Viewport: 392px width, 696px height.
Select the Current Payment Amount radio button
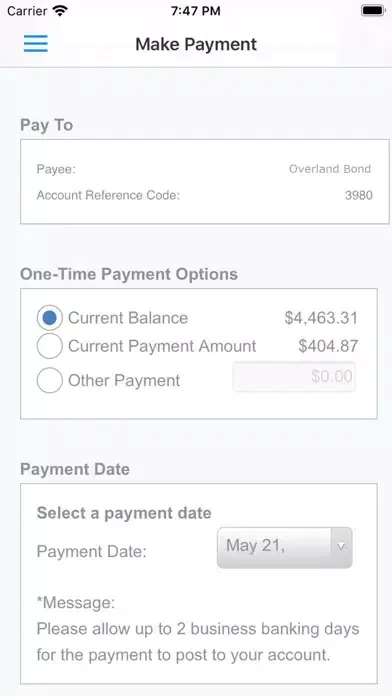point(50,346)
